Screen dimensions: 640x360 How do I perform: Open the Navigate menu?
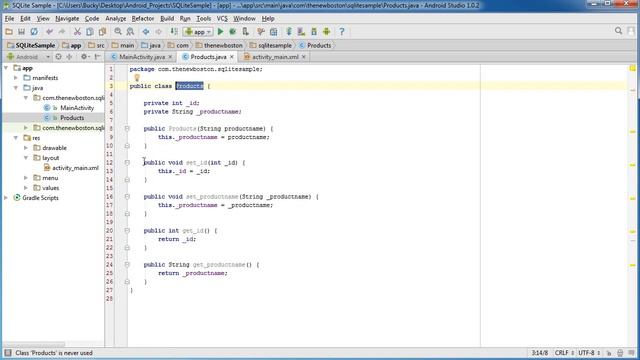point(67,18)
